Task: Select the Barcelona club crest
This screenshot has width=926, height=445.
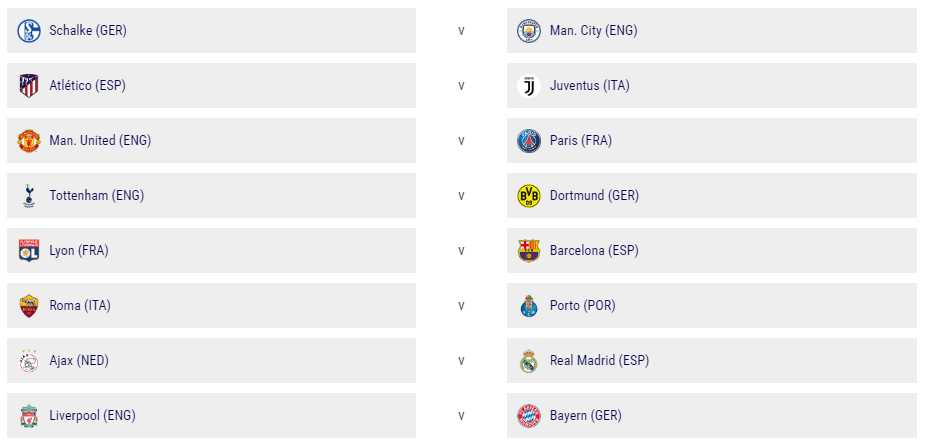Action: click(x=528, y=251)
